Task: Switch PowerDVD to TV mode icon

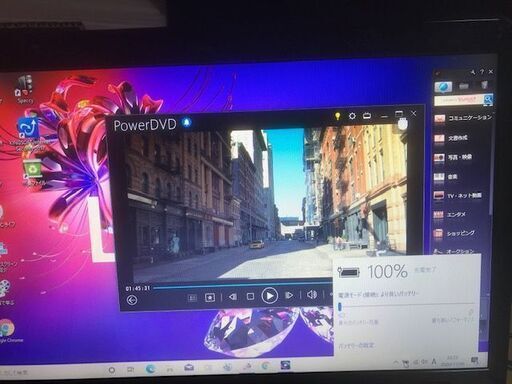Action: 367,116
